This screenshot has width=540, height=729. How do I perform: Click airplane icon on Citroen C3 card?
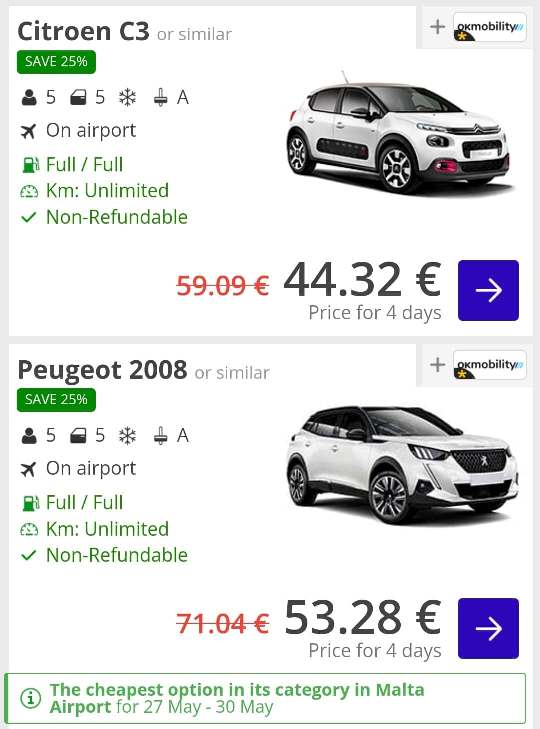tap(28, 131)
